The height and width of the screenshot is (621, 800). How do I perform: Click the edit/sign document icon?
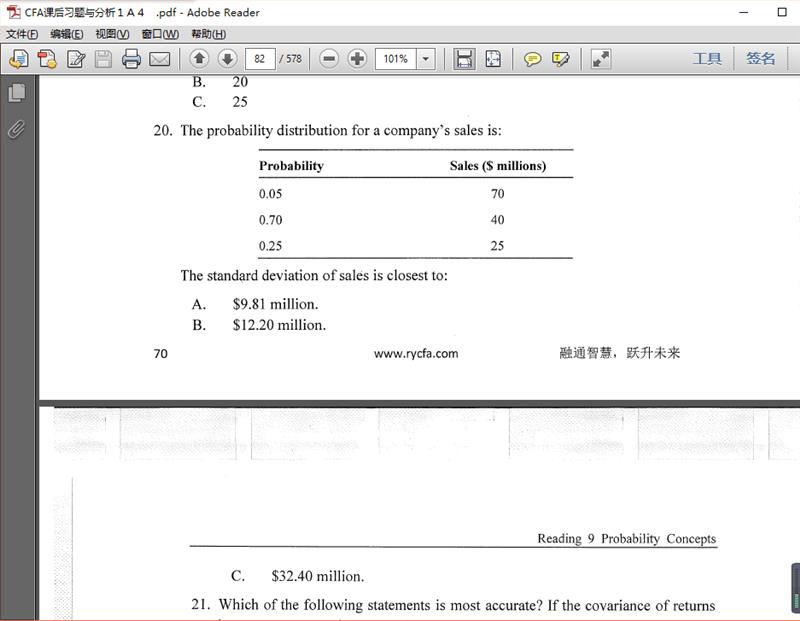click(x=76, y=59)
